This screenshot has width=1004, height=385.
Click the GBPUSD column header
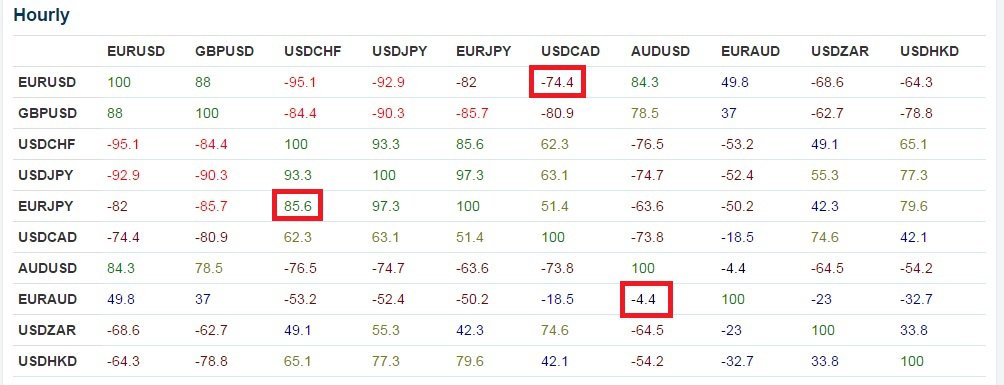(x=224, y=51)
